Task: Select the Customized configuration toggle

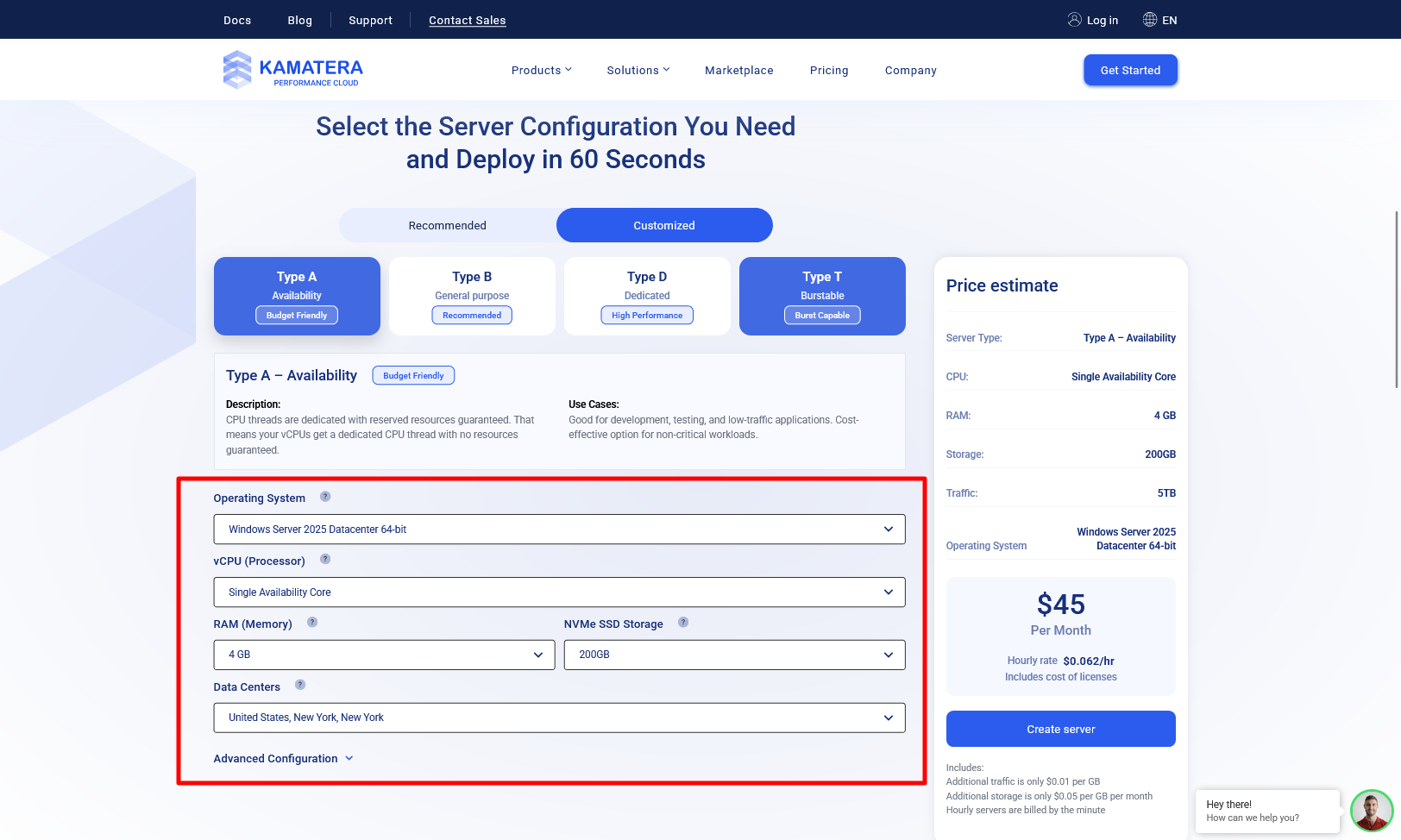Action: (x=664, y=225)
